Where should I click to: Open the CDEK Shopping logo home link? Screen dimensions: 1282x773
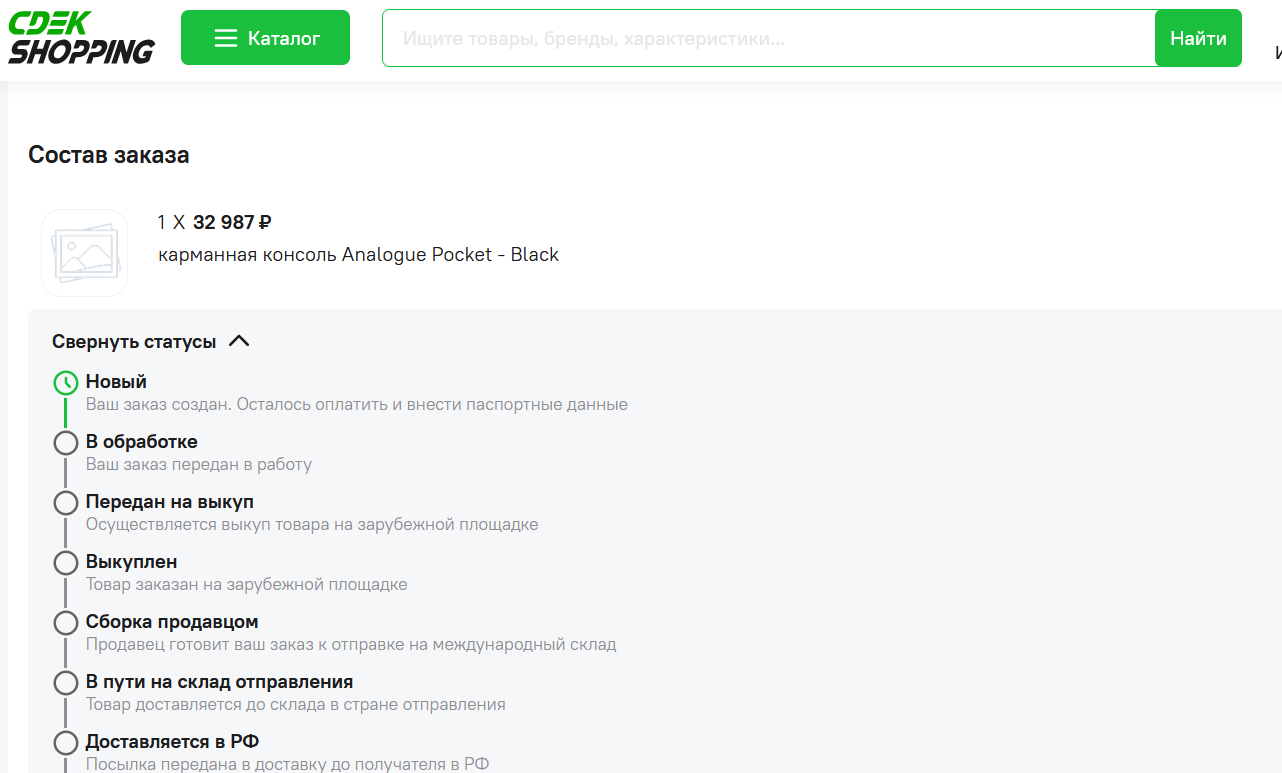82,37
